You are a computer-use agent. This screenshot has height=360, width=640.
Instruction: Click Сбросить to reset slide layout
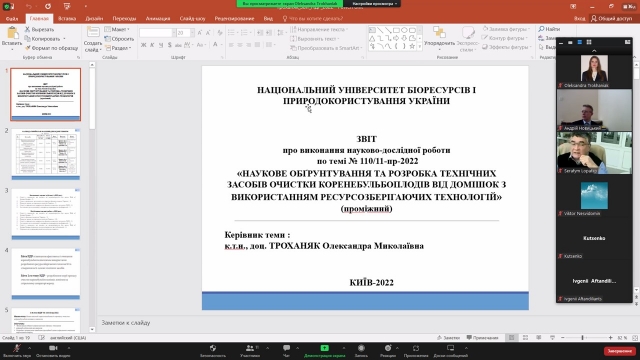click(x=119, y=39)
